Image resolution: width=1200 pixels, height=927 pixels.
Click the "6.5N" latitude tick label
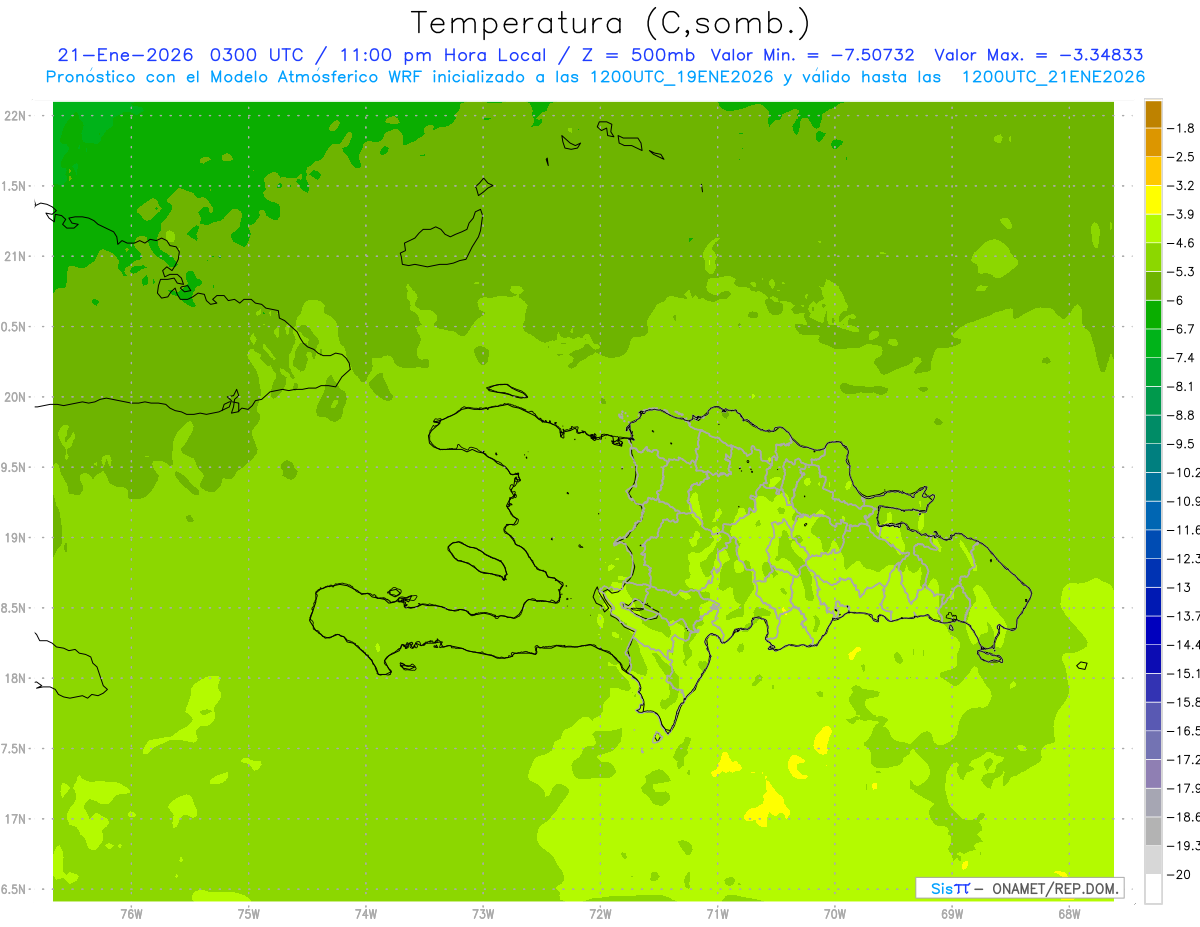pos(15,889)
